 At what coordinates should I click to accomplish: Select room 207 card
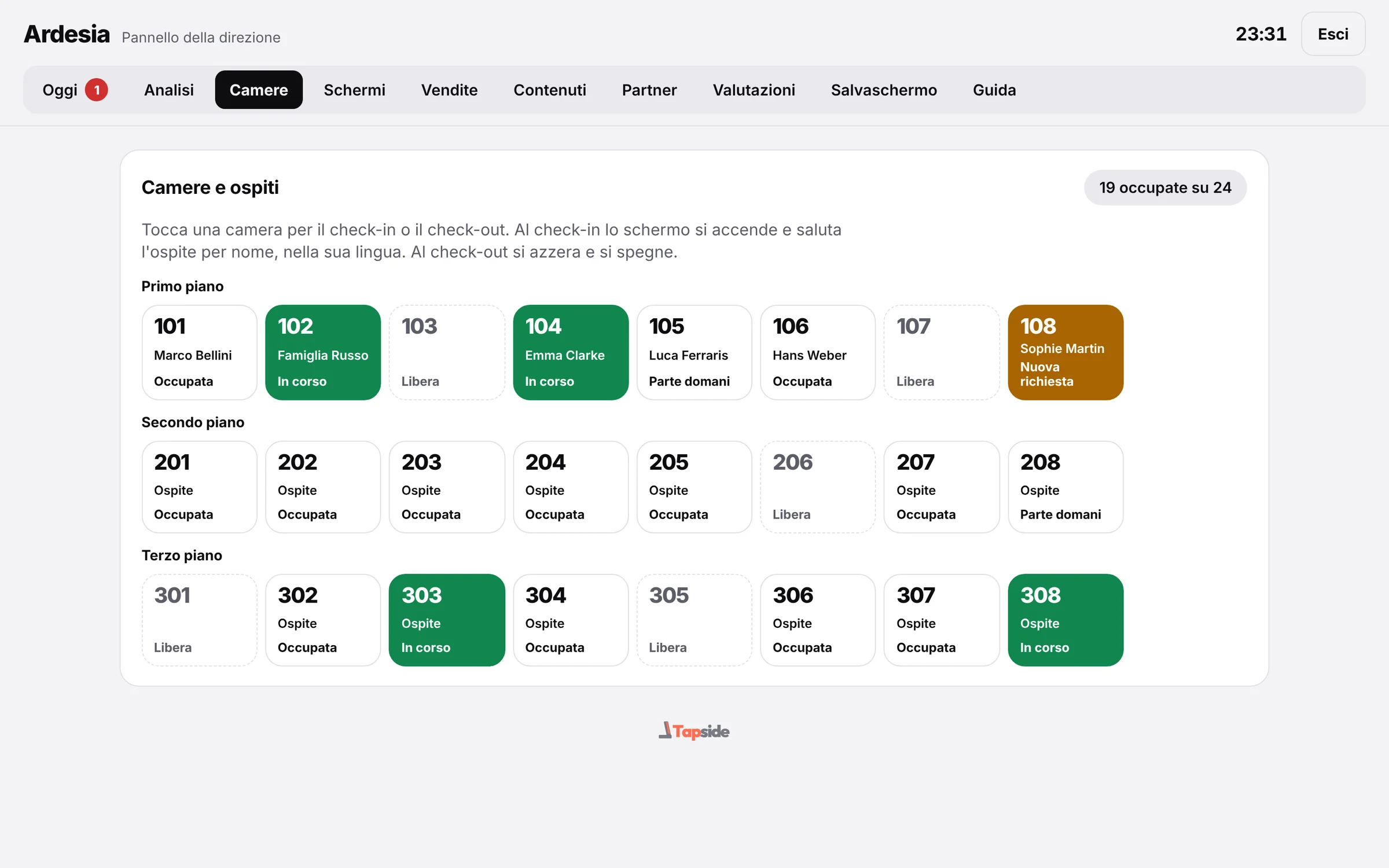[x=942, y=487]
